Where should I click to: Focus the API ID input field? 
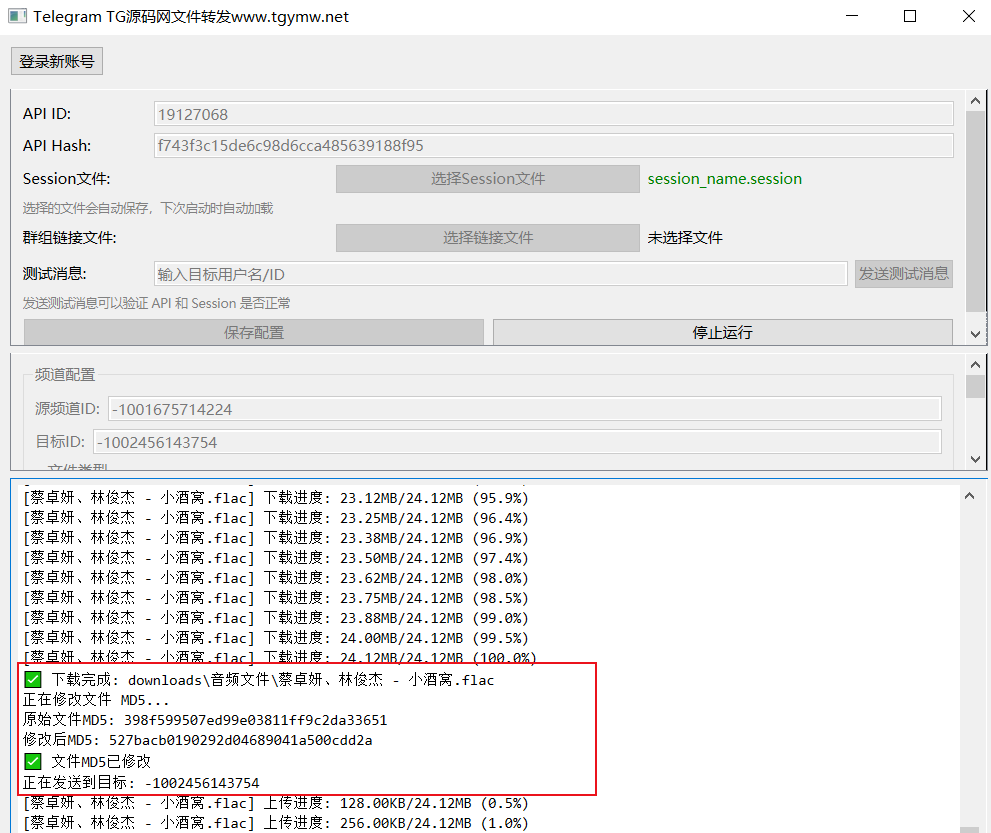pos(554,114)
